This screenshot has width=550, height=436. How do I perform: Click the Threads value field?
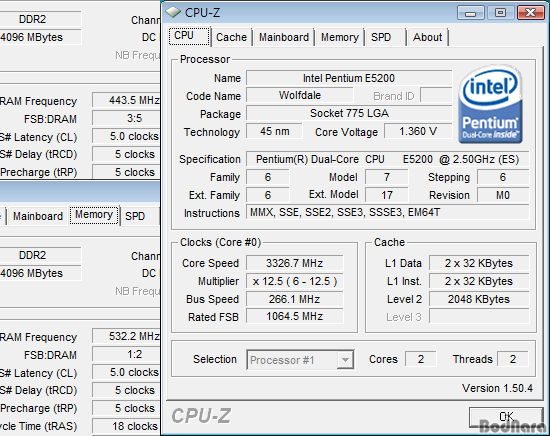coord(512,359)
